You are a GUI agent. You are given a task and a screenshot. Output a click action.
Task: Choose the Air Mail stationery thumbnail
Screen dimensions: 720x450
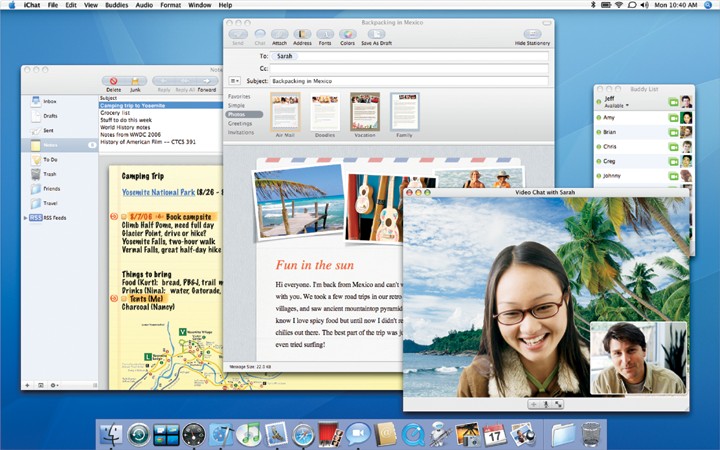click(285, 112)
